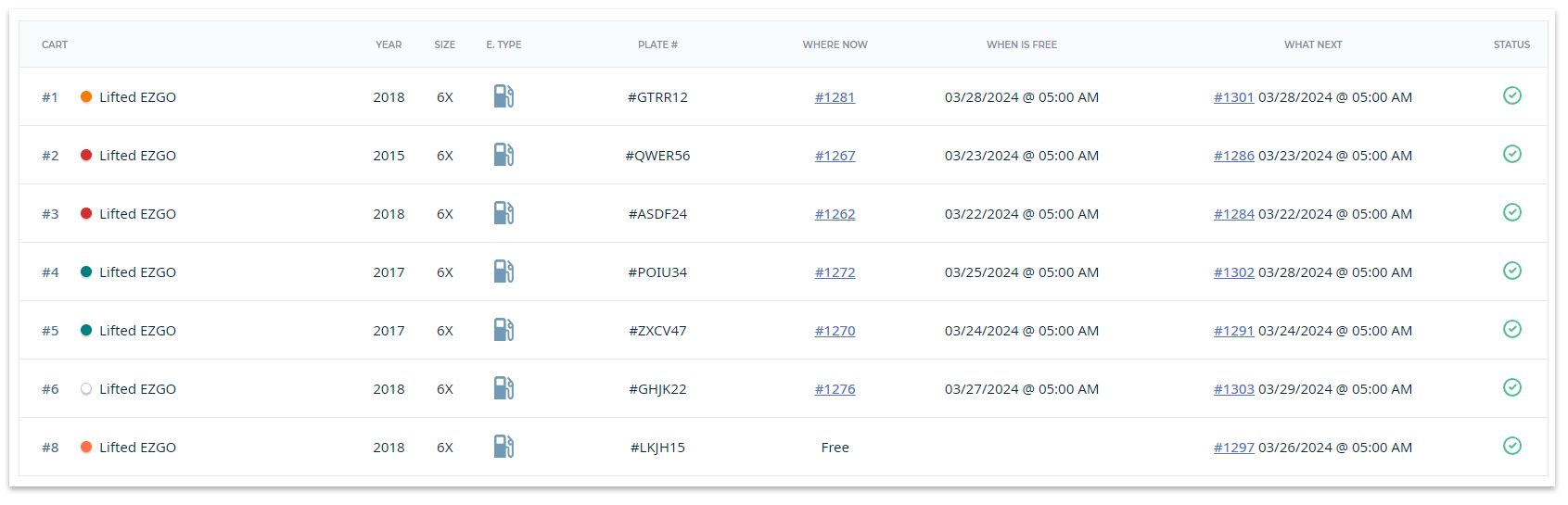The height and width of the screenshot is (505, 1568).
Task: Open reservation #1281 link
Action: [x=835, y=97]
